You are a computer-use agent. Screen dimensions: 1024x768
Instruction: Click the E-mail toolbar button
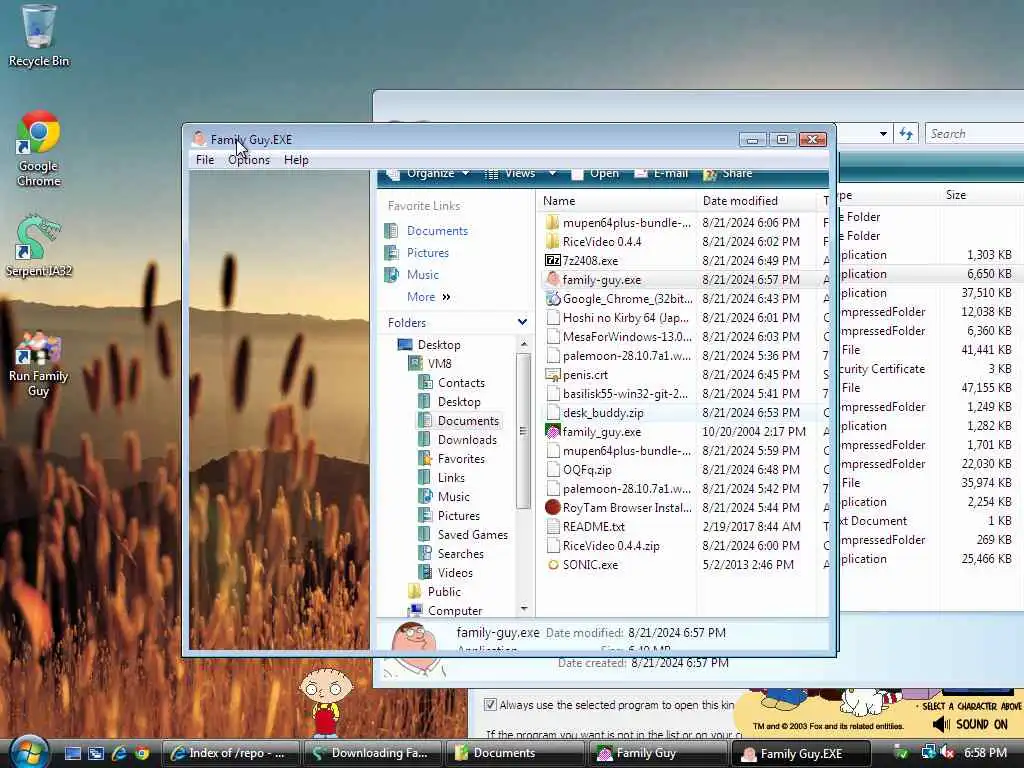click(662, 174)
